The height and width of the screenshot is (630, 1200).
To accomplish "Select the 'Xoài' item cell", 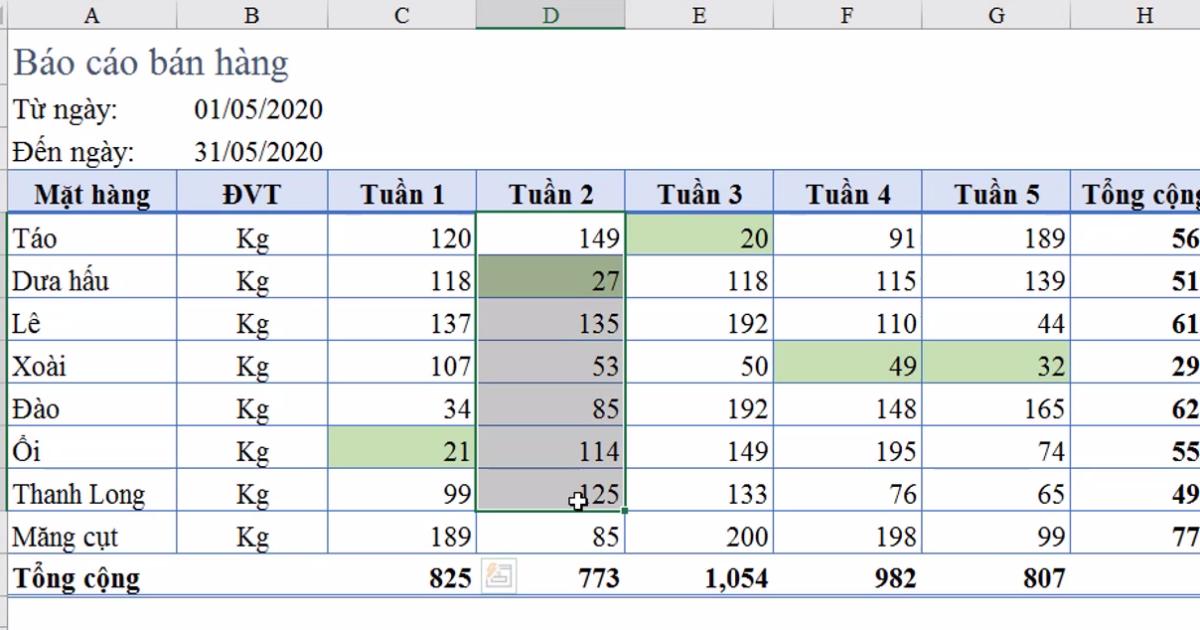I will click(x=92, y=364).
